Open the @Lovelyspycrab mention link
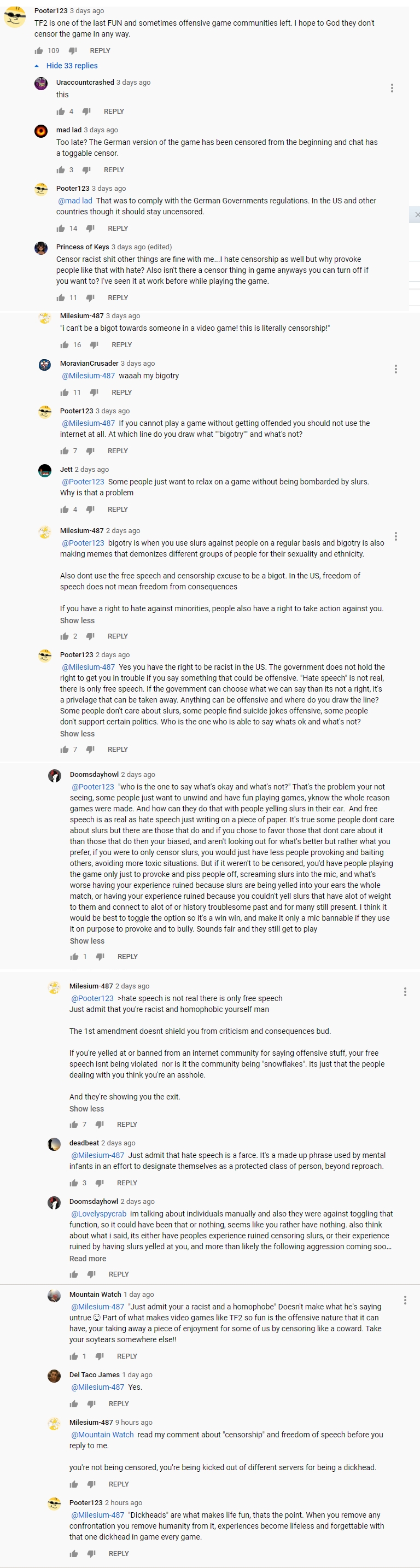The width and height of the screenshot is (420, 1568). point(98,1214)
